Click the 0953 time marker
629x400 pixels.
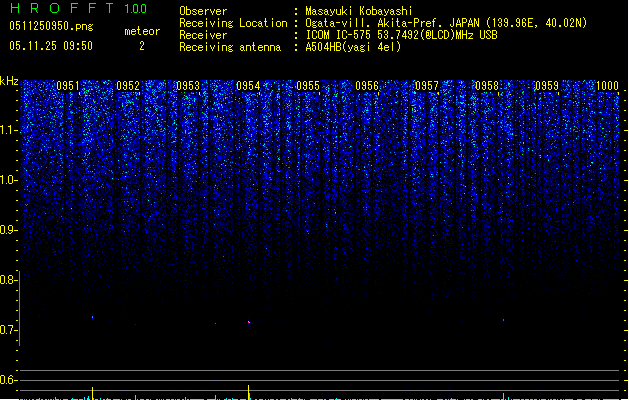pyautogui.click(x=188, y=86)
